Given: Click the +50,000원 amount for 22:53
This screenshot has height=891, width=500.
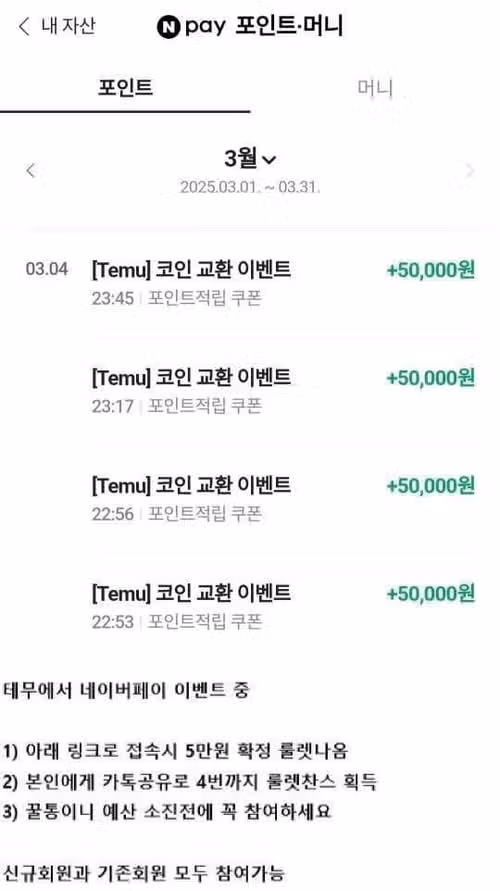Looking at the screenshot, I should pos(431,594).
